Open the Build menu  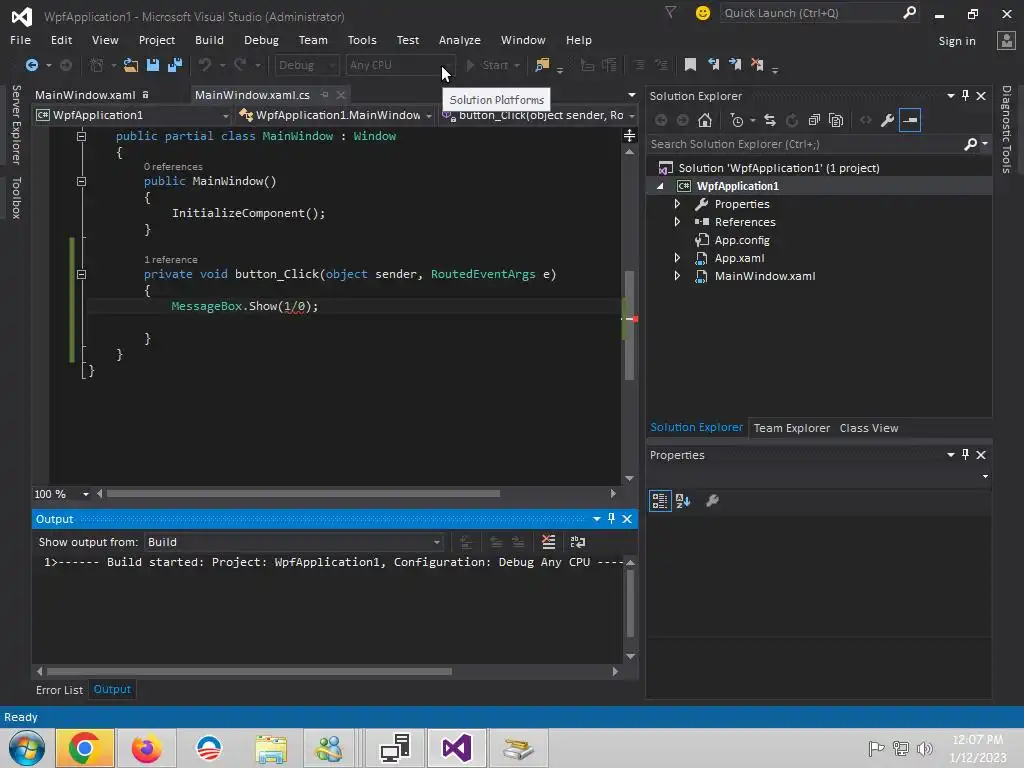pyautogui.click(x=209, y=40)
